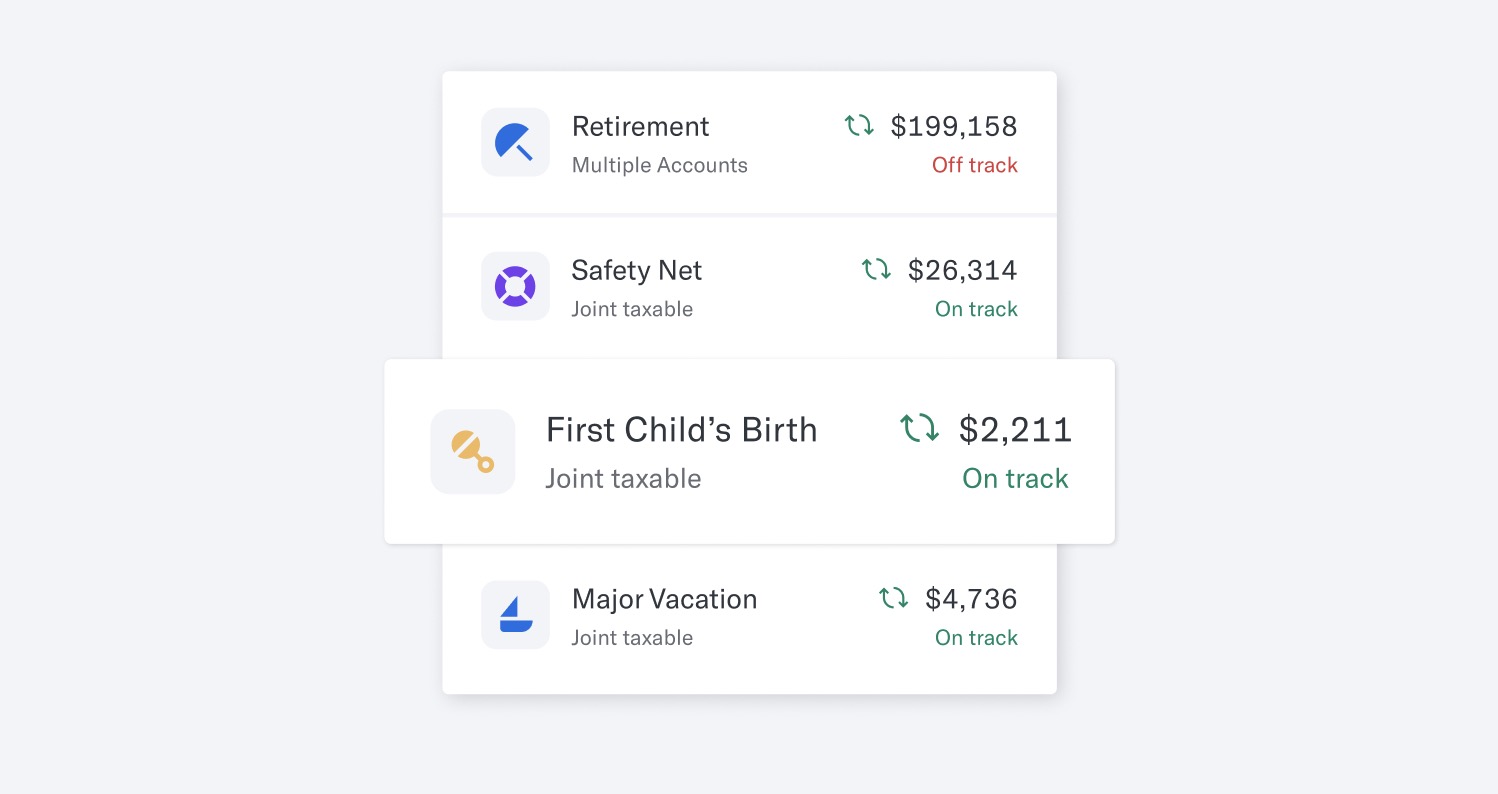
Task: Open the Major Vacation goal title
Action: tap(664, 599)
